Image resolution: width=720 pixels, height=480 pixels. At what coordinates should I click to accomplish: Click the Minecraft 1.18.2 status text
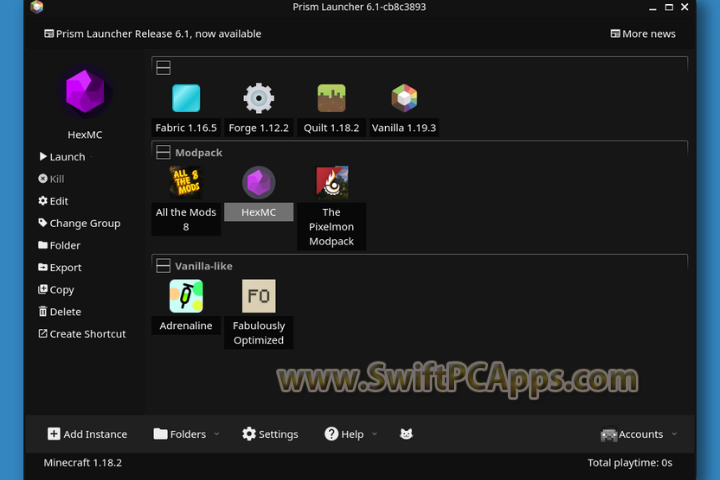pos(83,463)
